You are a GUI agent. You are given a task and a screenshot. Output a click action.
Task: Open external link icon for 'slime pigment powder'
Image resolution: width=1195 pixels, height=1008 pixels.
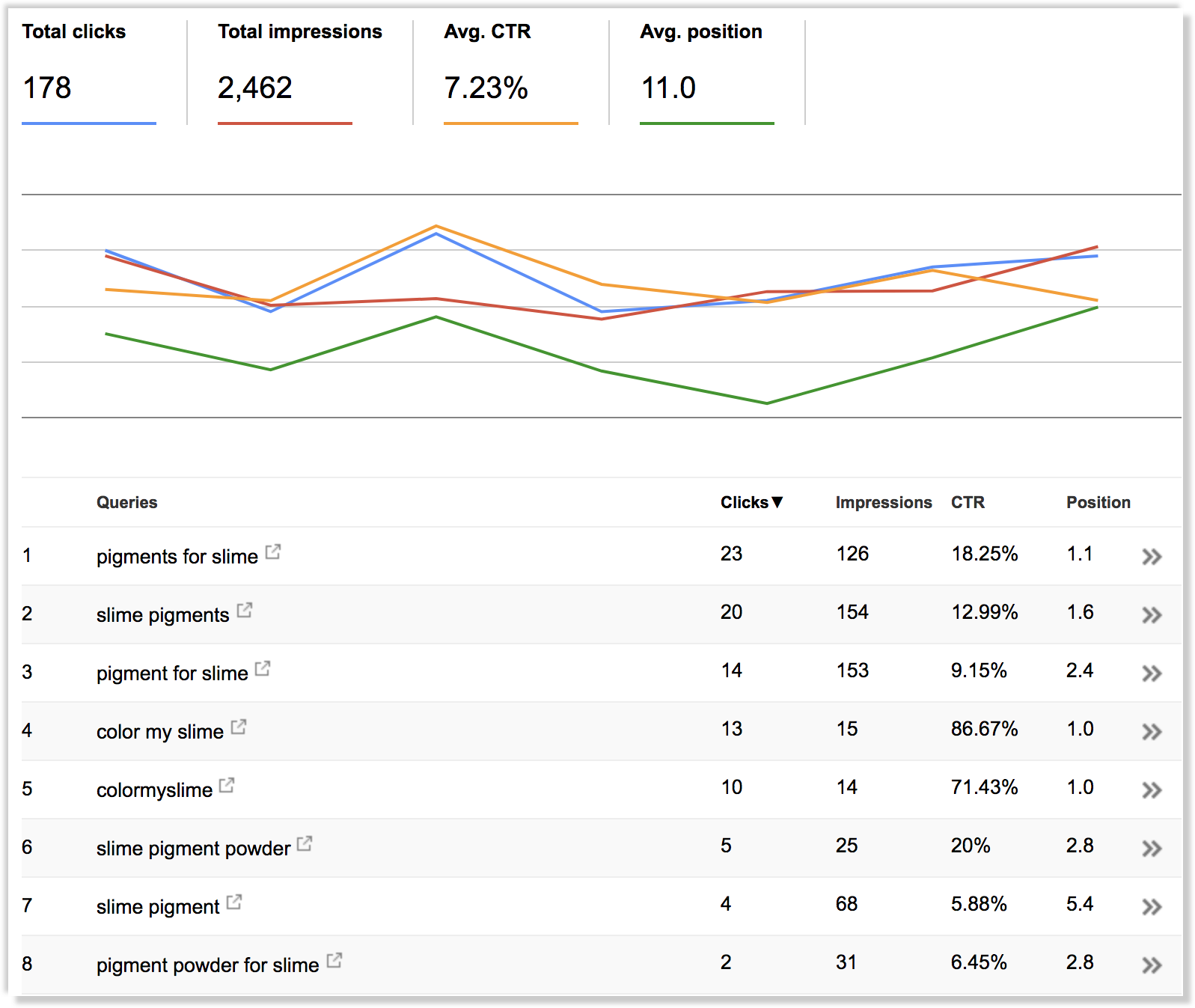coord(305,844)
